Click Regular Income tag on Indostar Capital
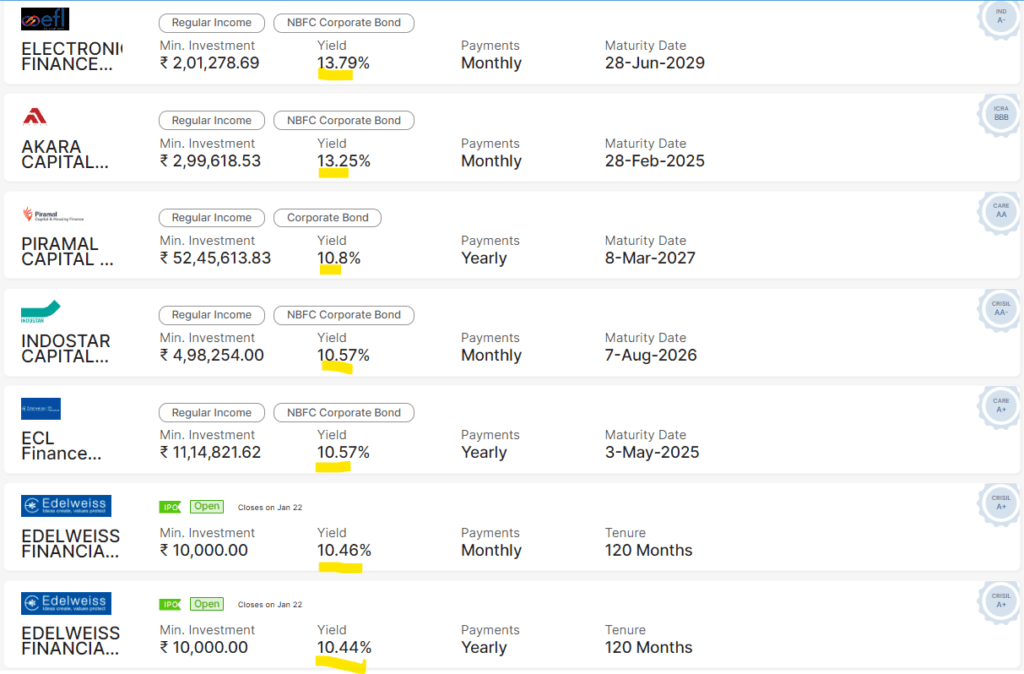 point(212,315)
